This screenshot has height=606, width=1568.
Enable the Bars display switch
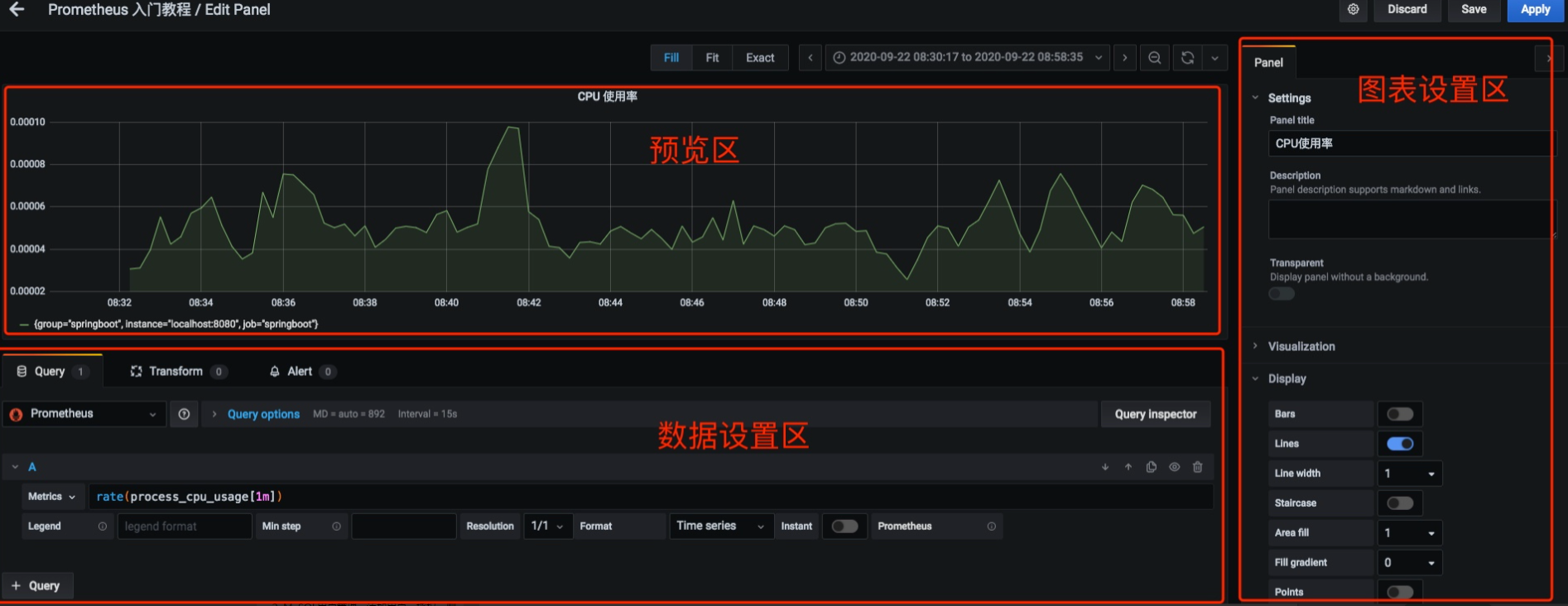click(x=1400, y=414)
